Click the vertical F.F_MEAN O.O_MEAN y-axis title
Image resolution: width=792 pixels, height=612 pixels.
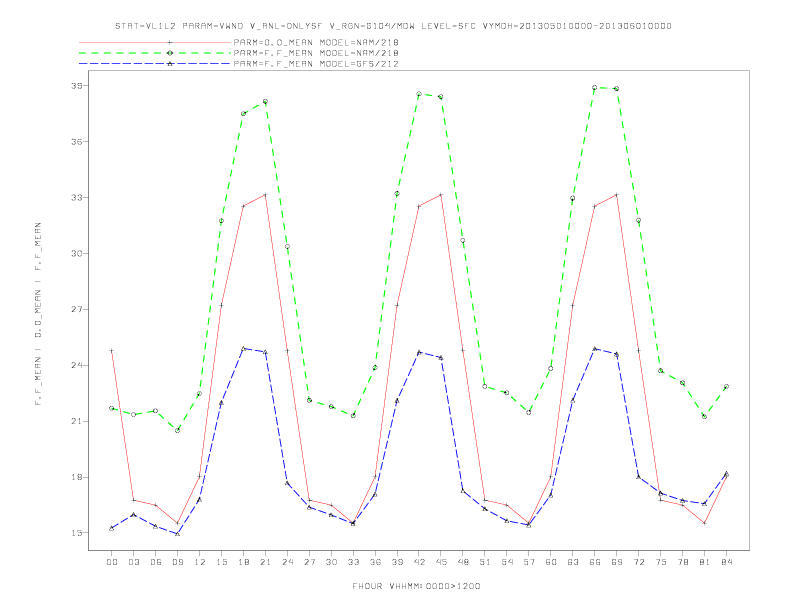[x=38, y=314]
